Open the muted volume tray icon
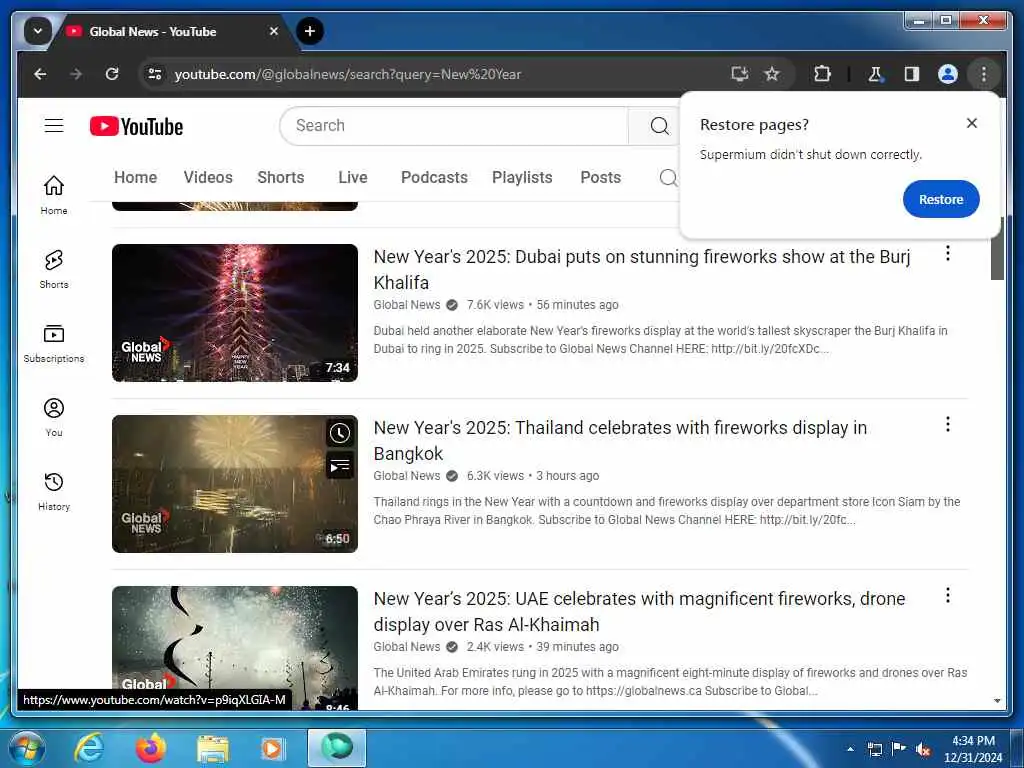Screen dimensions: 1024x768 tap(923, 749)
